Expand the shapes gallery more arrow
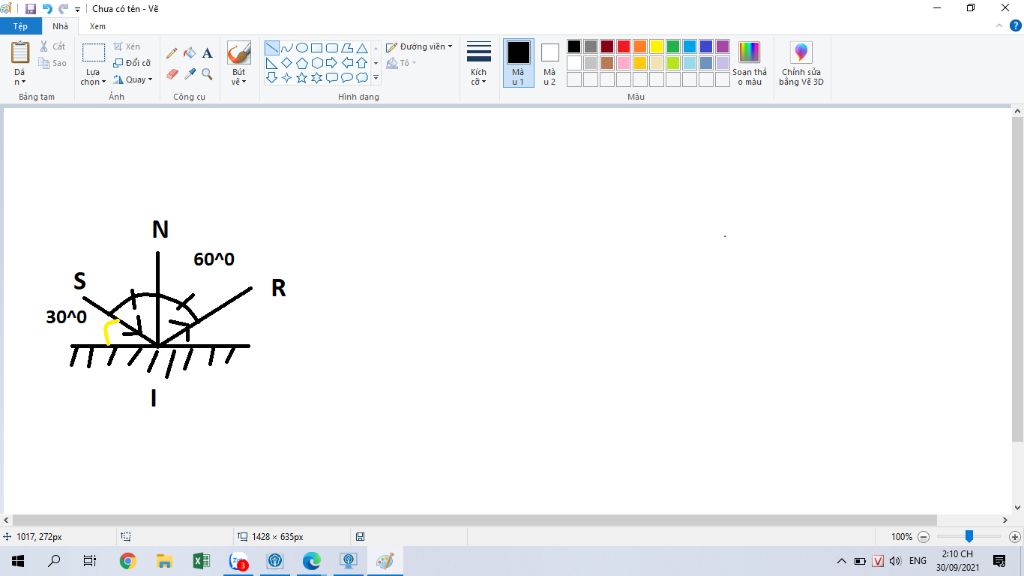The width and height of the screenshot is (1024, 576). point(376,78)
